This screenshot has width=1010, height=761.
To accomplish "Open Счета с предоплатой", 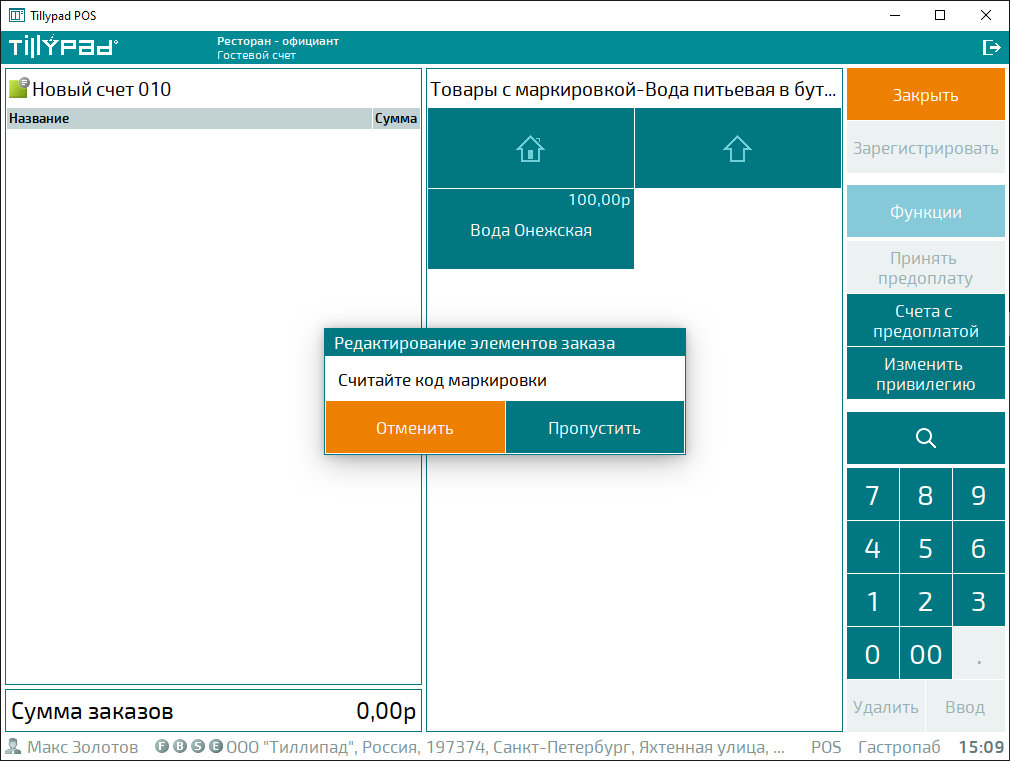I will pos(926,321).
